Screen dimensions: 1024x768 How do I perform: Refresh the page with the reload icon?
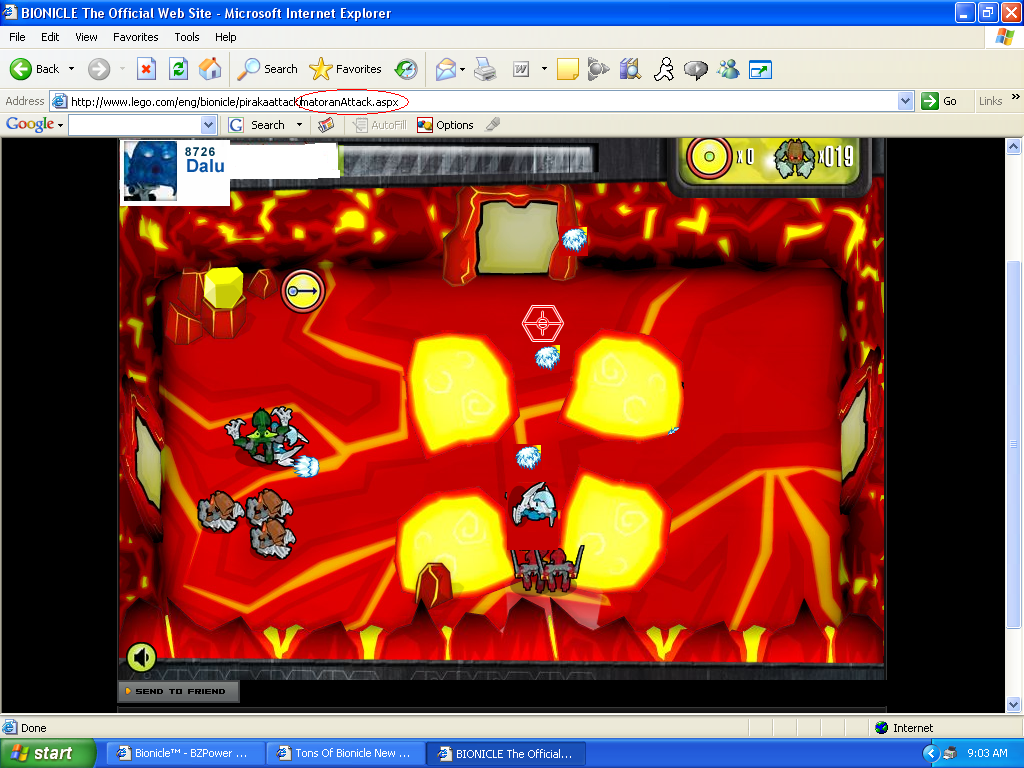(178, 69)
